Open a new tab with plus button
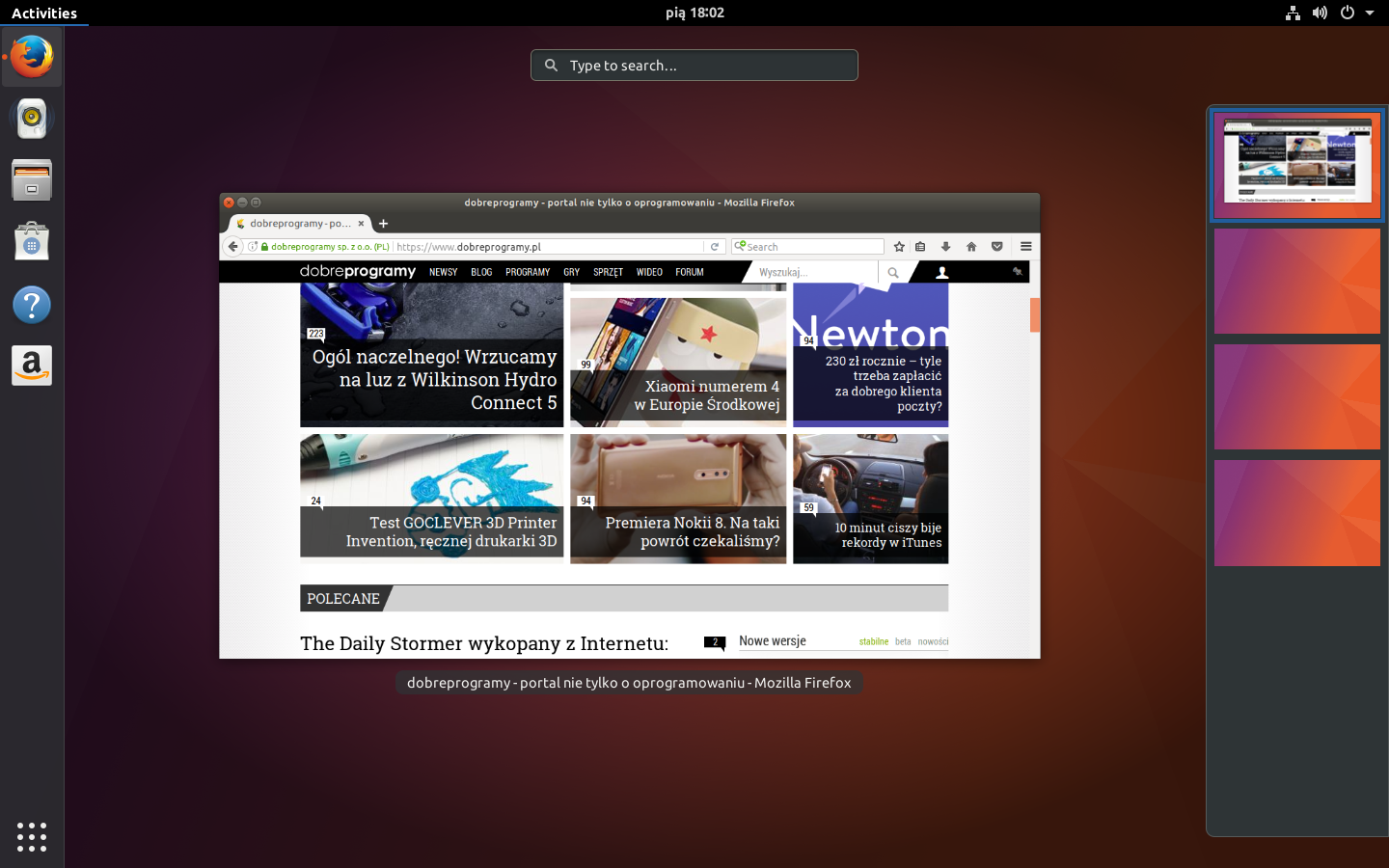 point(383,224)
